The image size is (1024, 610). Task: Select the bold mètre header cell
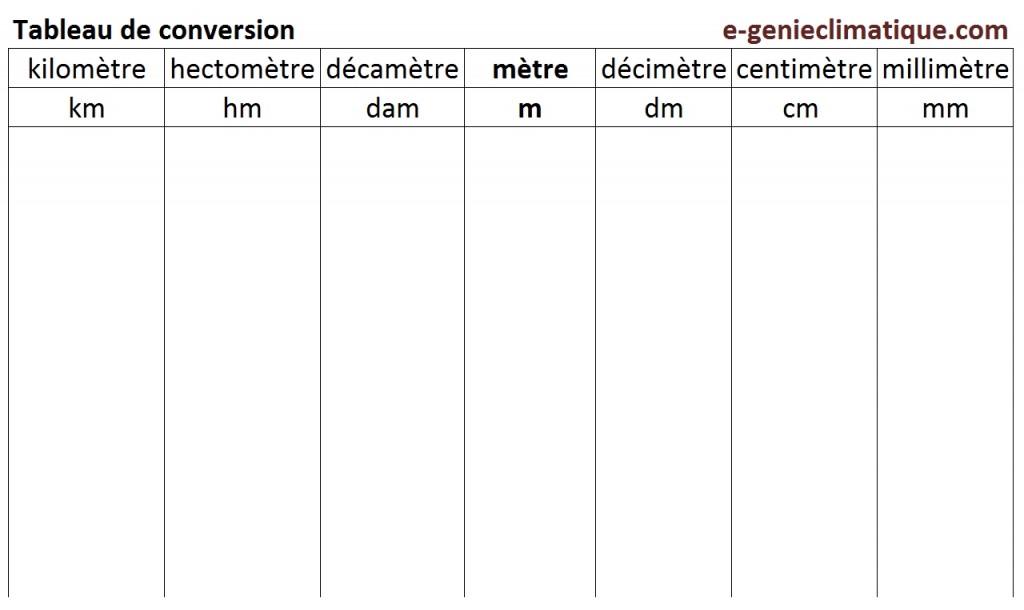point(530,69)
